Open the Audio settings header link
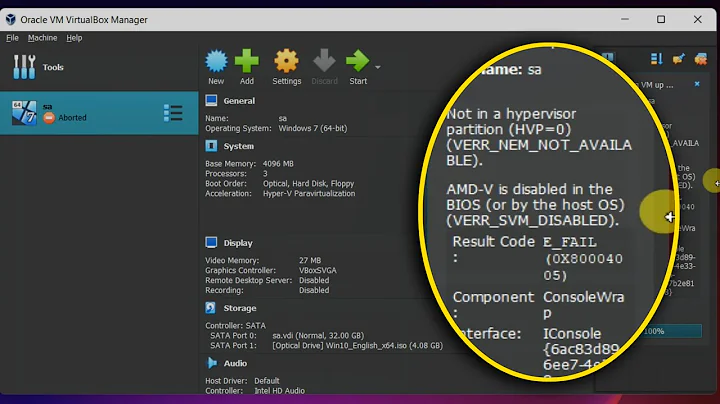The width and height of the screenshot is (720, 404). [235, 364]
